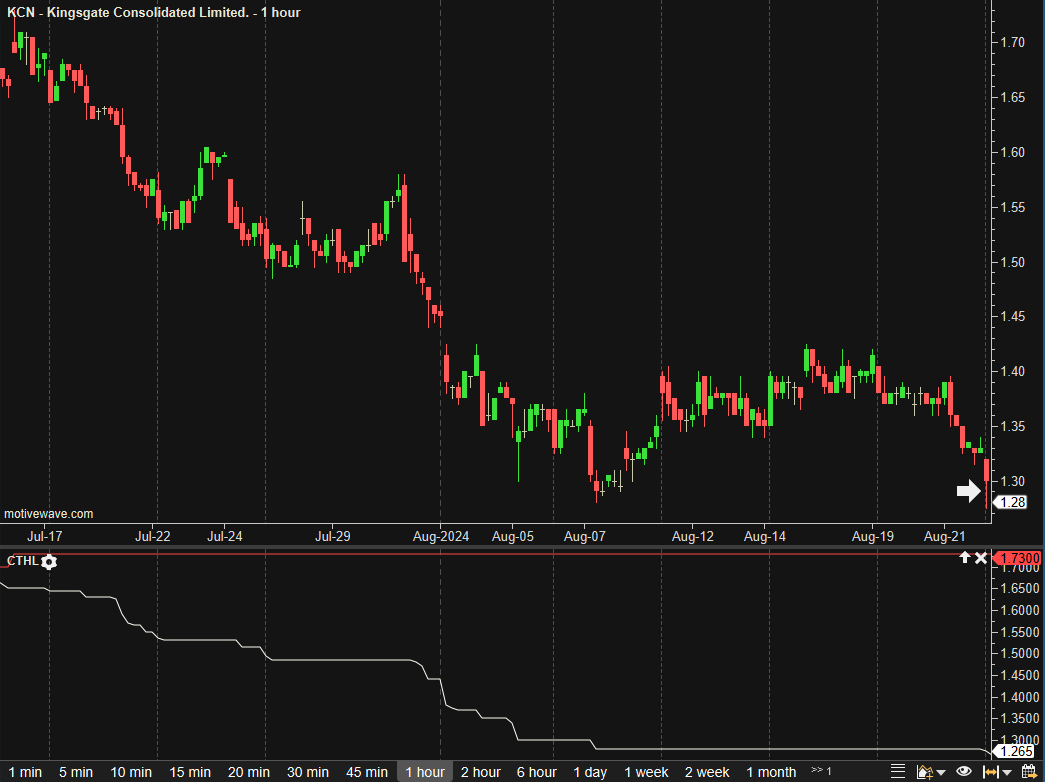Expand more bar sizes with >> 1
1045x782 pixels.
[821, 771]
